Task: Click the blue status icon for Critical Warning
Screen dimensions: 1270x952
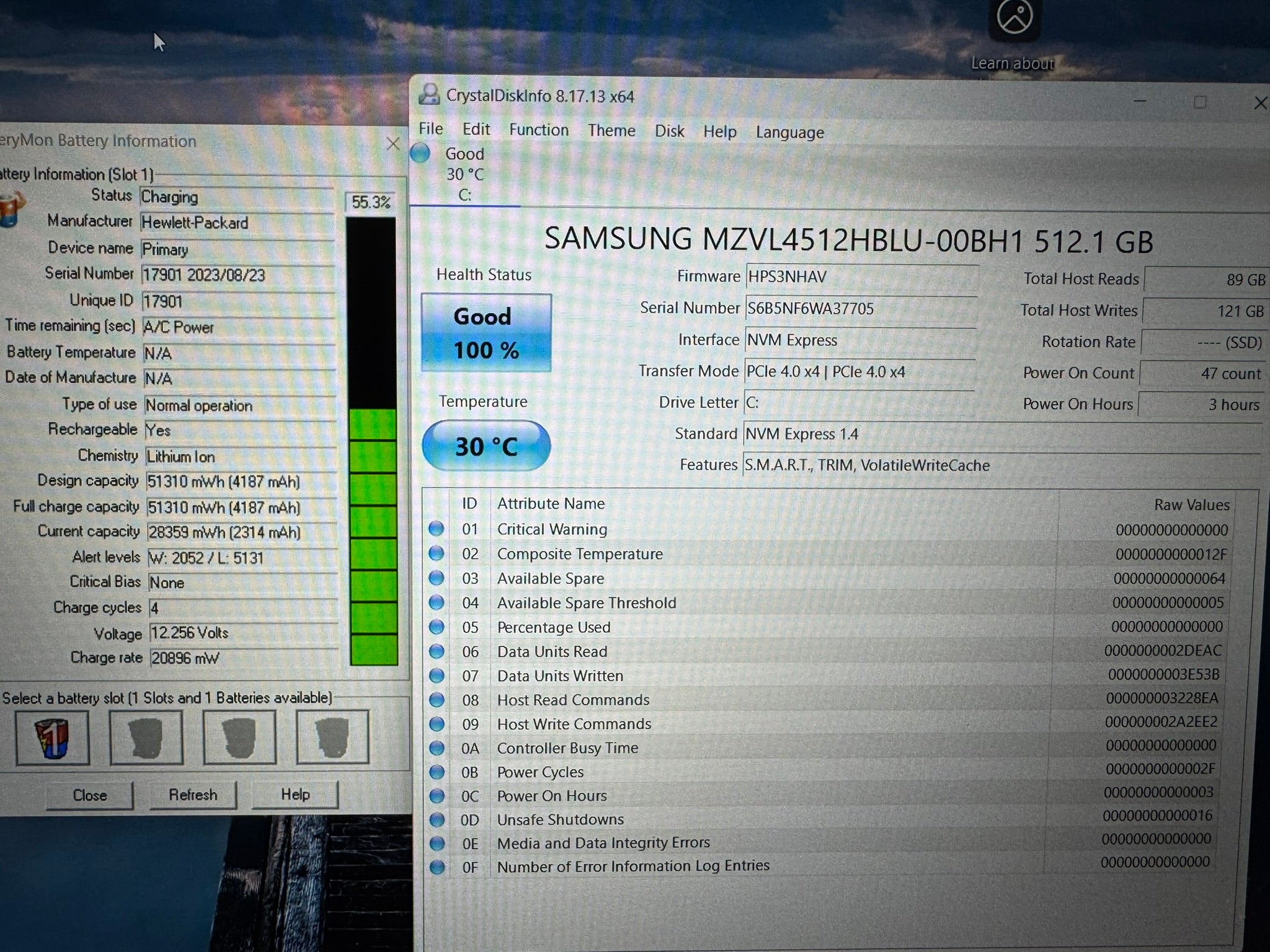Action: point(437,529)
